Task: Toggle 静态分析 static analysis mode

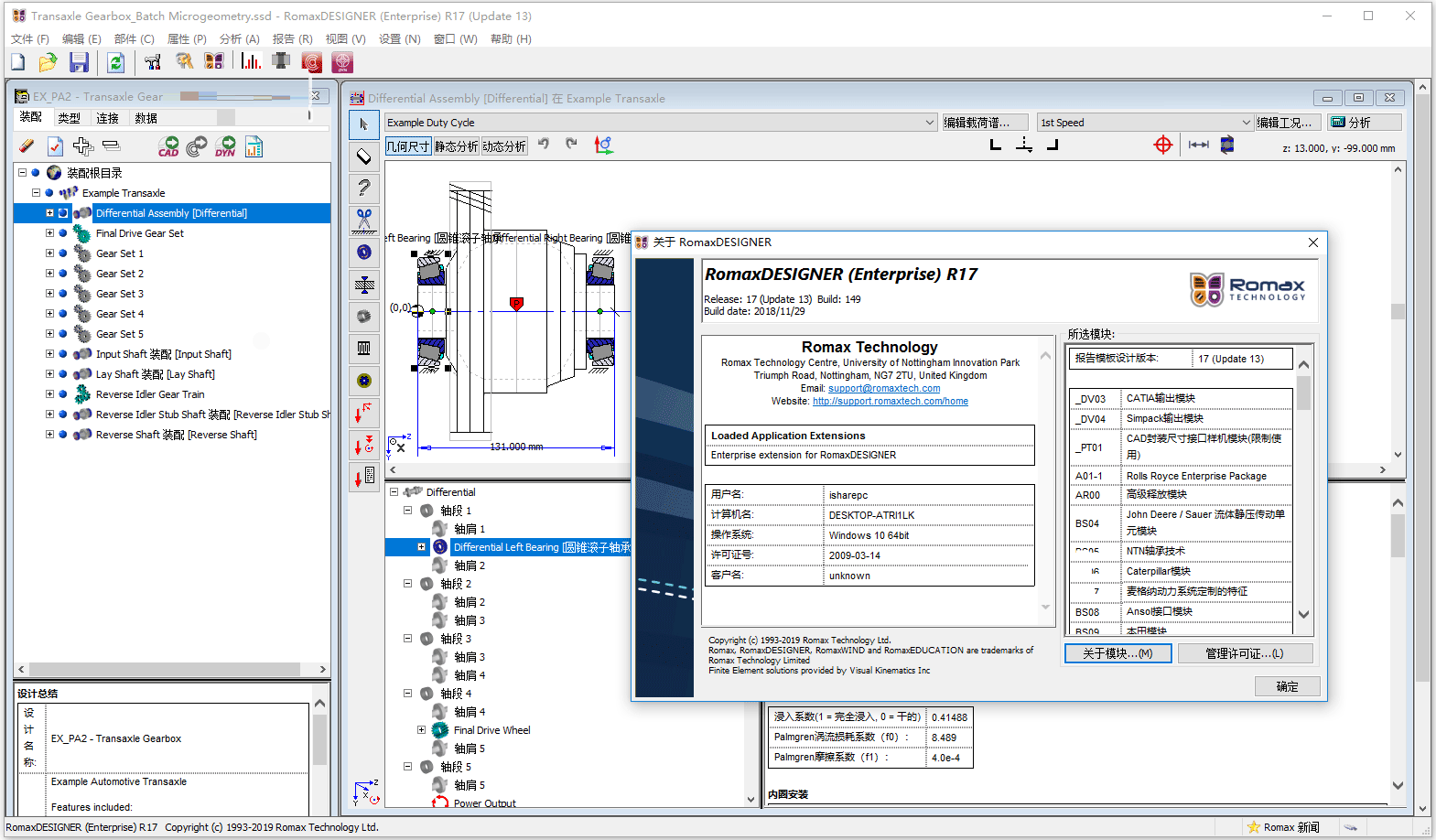Action: click(x=456, y=146)
